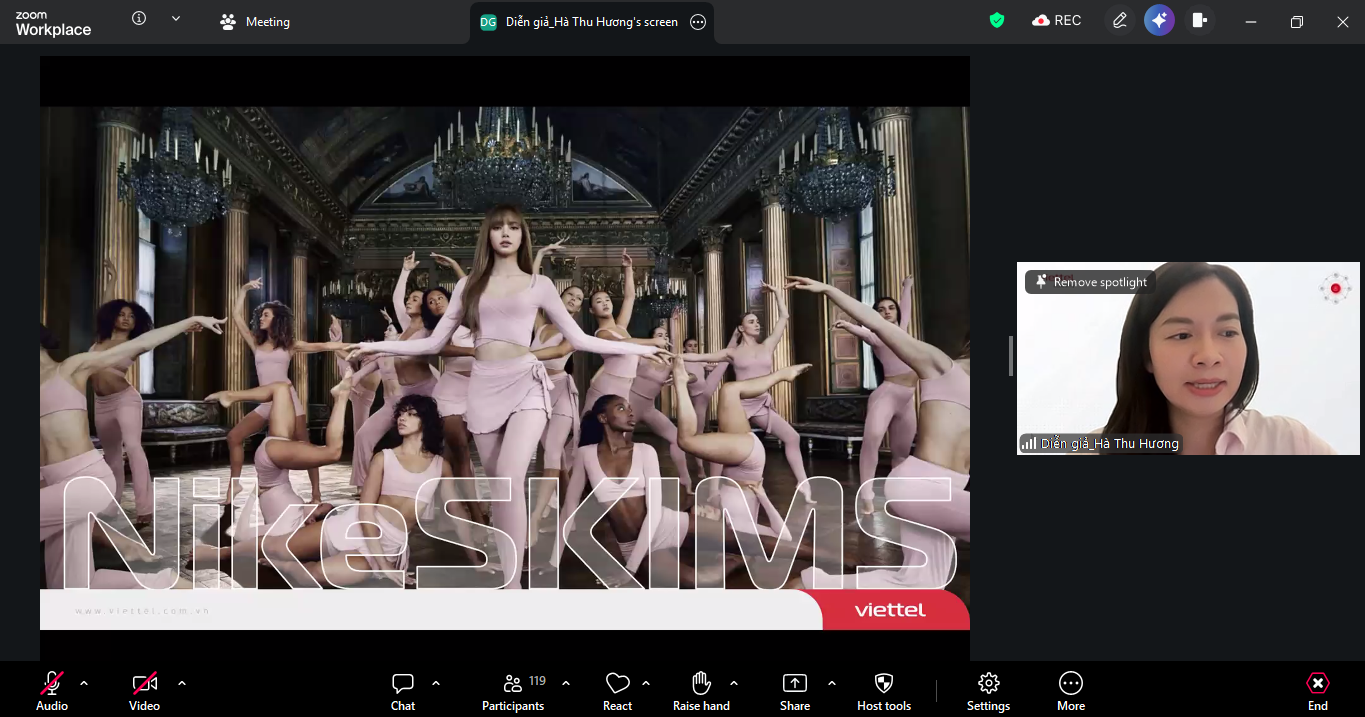
Task: Turn on the Video camera
Action: tap(144, 691)
